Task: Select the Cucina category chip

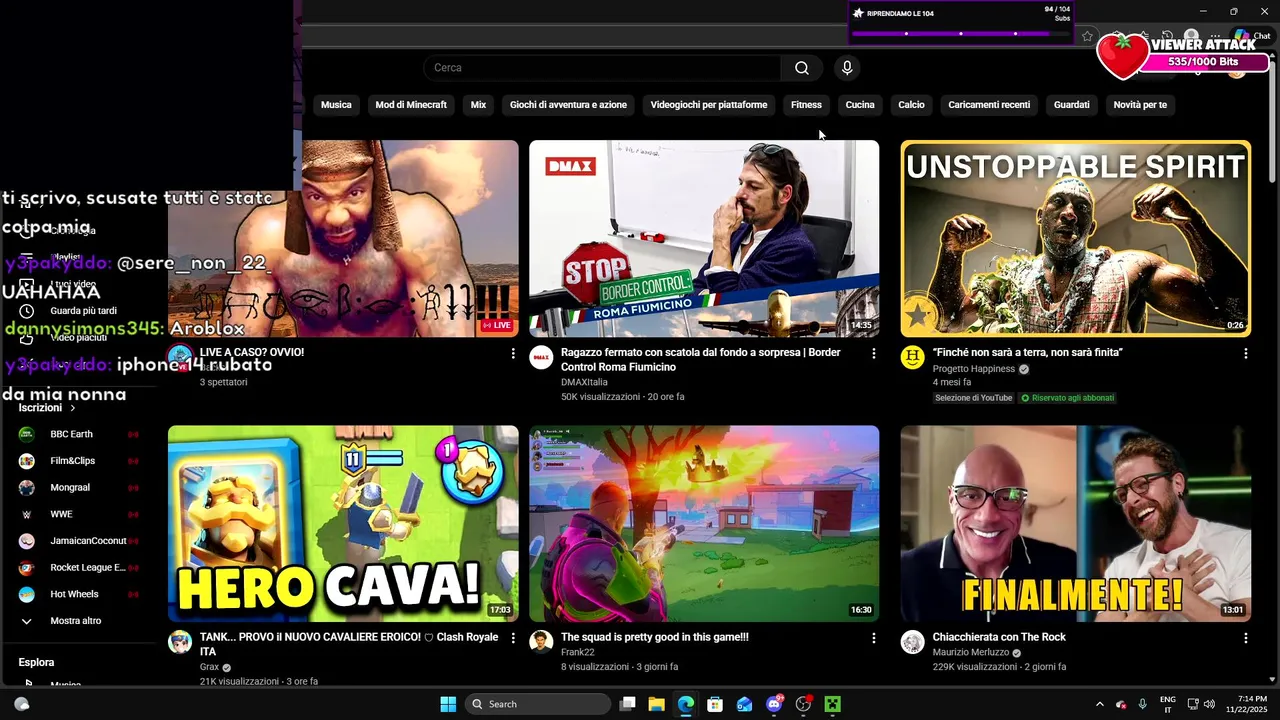Action: tap(860, 105)
